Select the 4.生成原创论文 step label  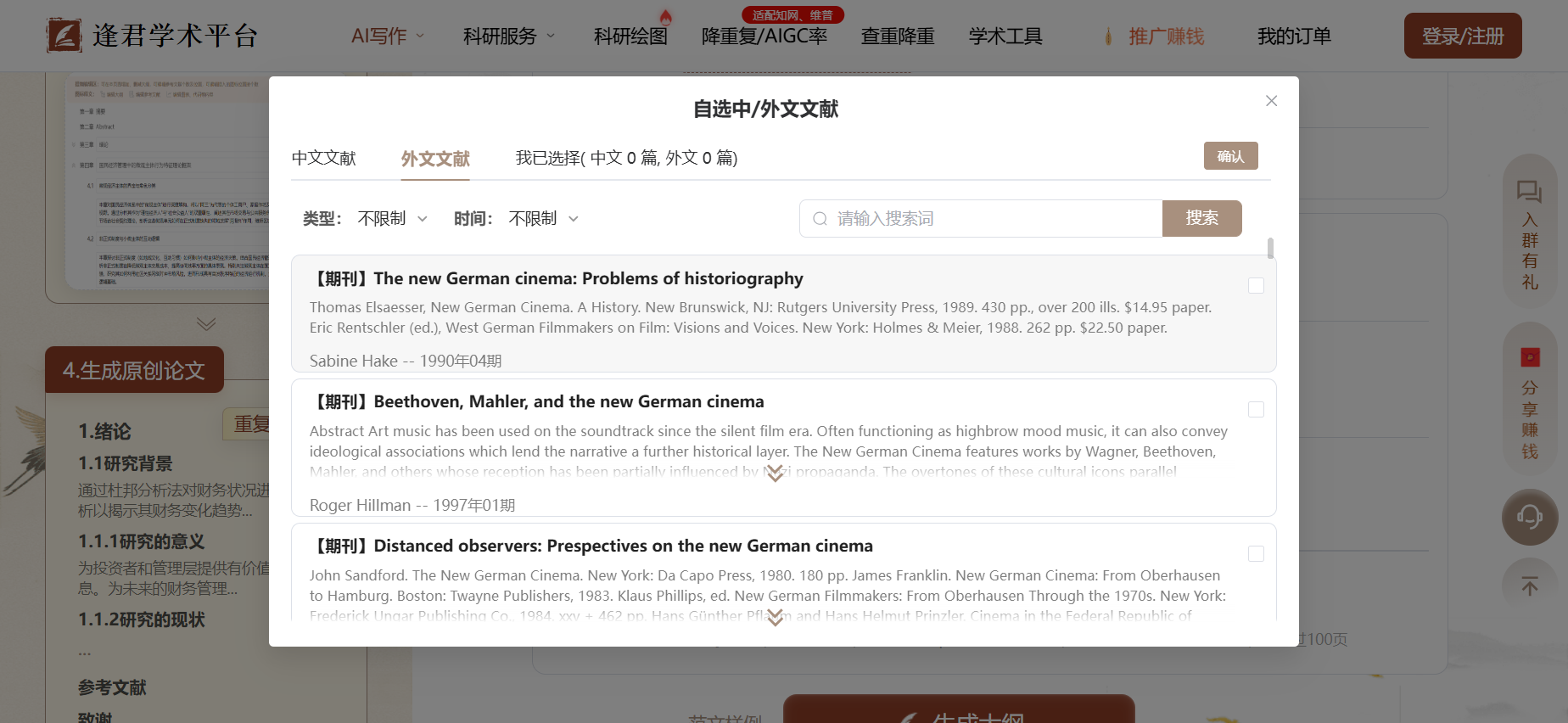click(x=134, y=370)
